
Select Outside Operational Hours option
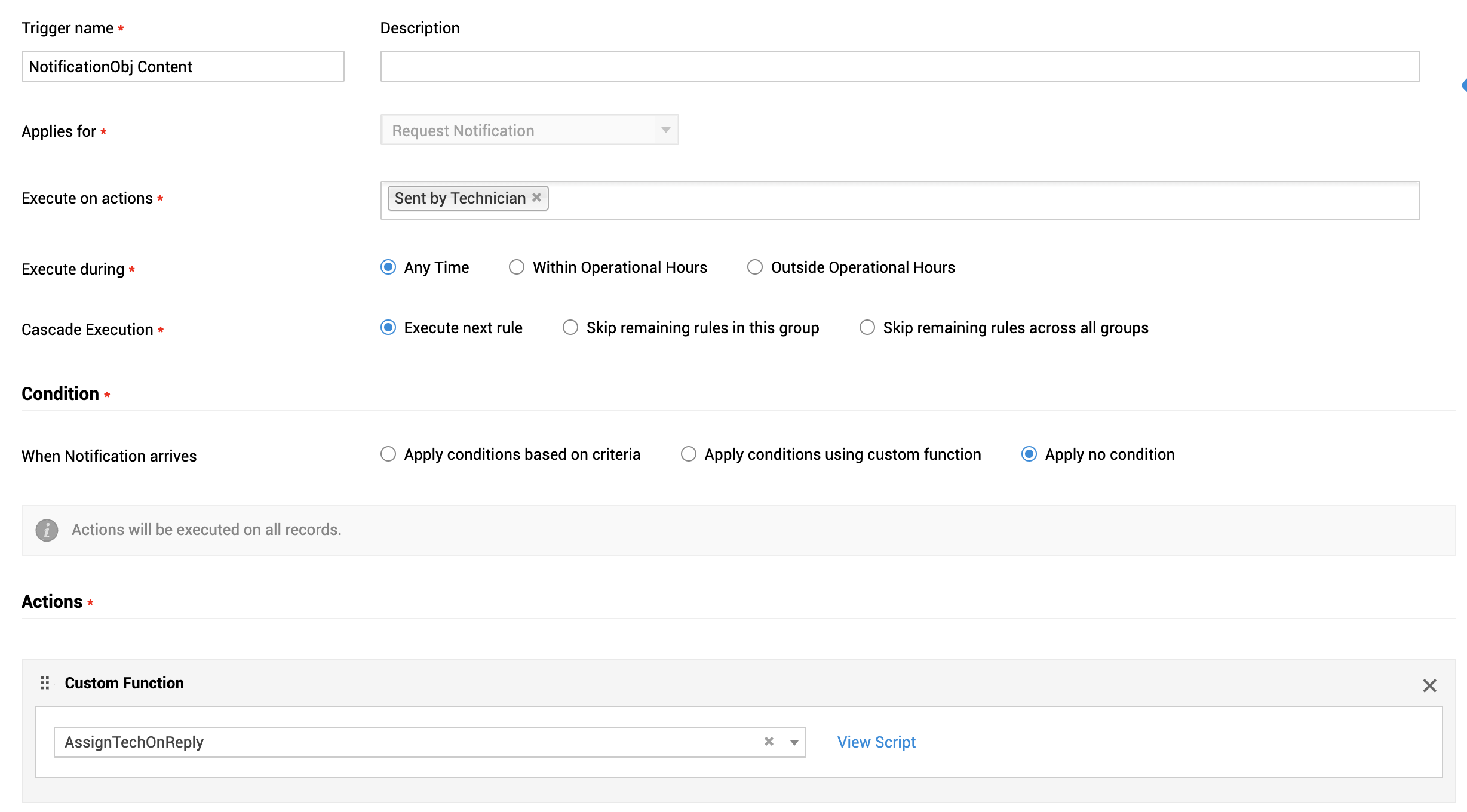[x=755, y=267]
